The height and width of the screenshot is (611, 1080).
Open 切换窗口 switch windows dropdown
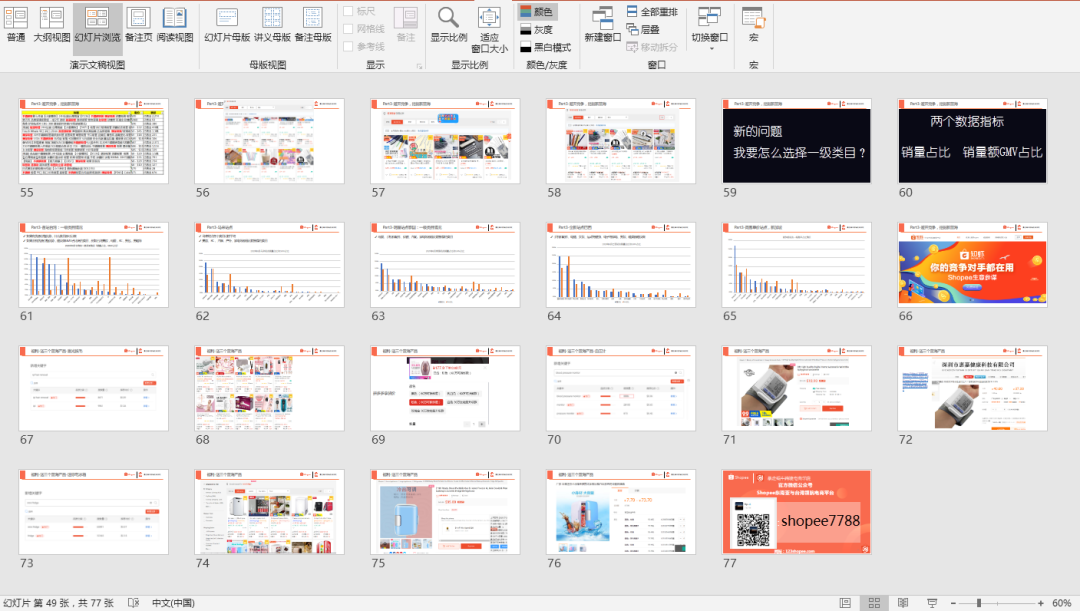tap(709, 29)
